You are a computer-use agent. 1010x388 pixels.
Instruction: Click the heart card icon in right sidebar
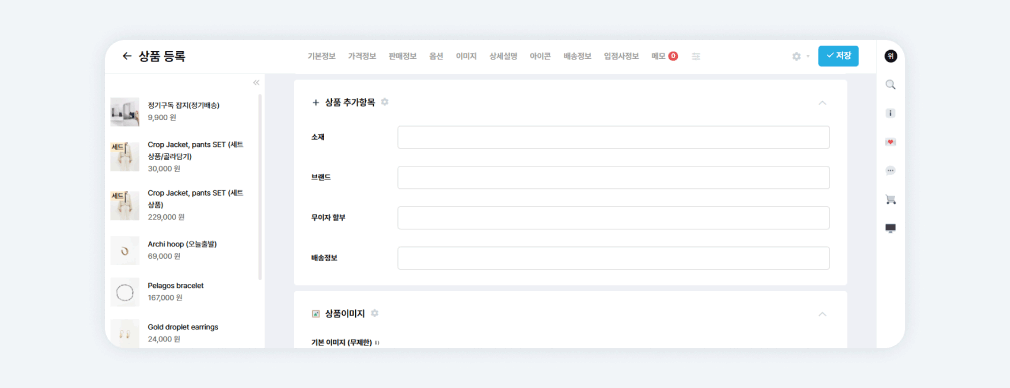pos(891,142)
